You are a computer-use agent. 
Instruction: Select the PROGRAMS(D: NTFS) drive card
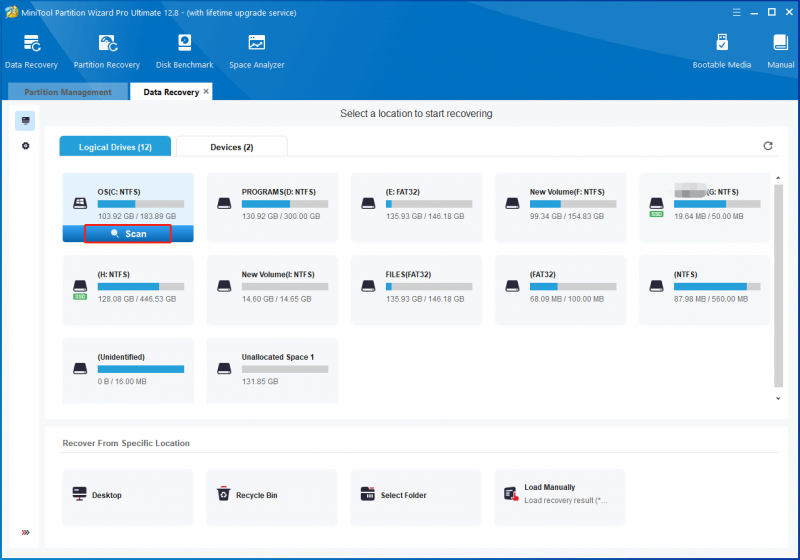(272, 208)
